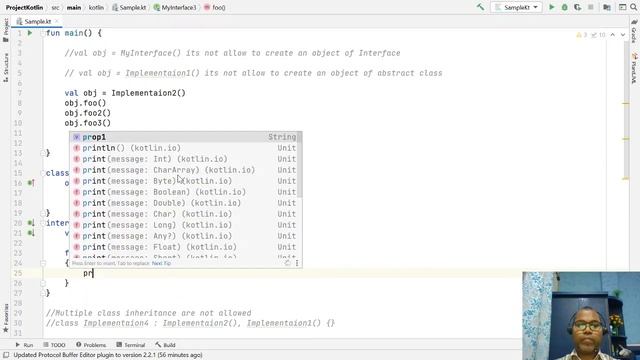640x360 pixels.
Task: Open the PlantUML side tool window
Action: click(634, 68)
